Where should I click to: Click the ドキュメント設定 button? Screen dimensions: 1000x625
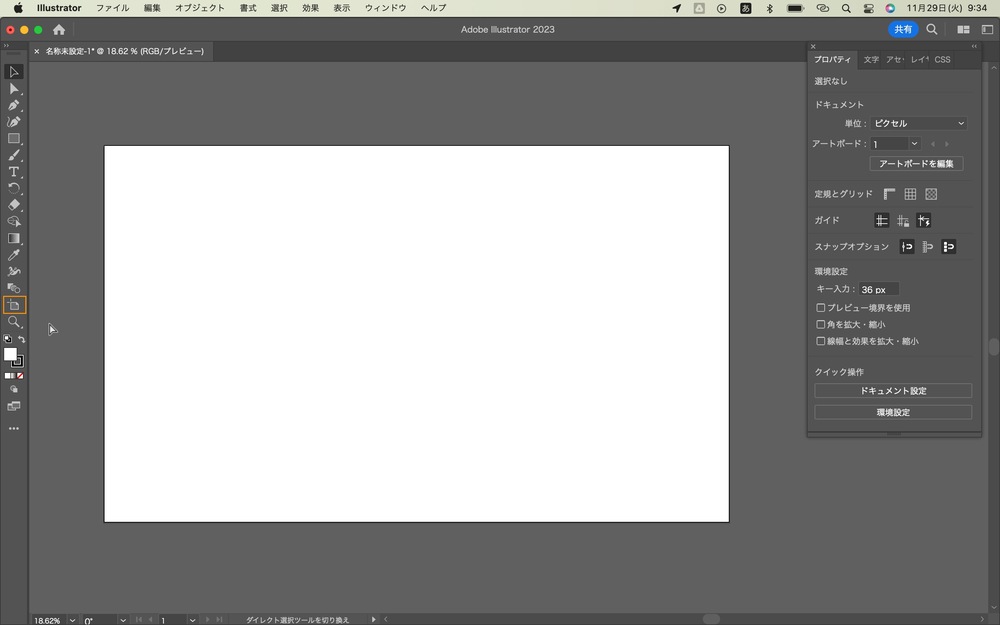pos(893,390)
